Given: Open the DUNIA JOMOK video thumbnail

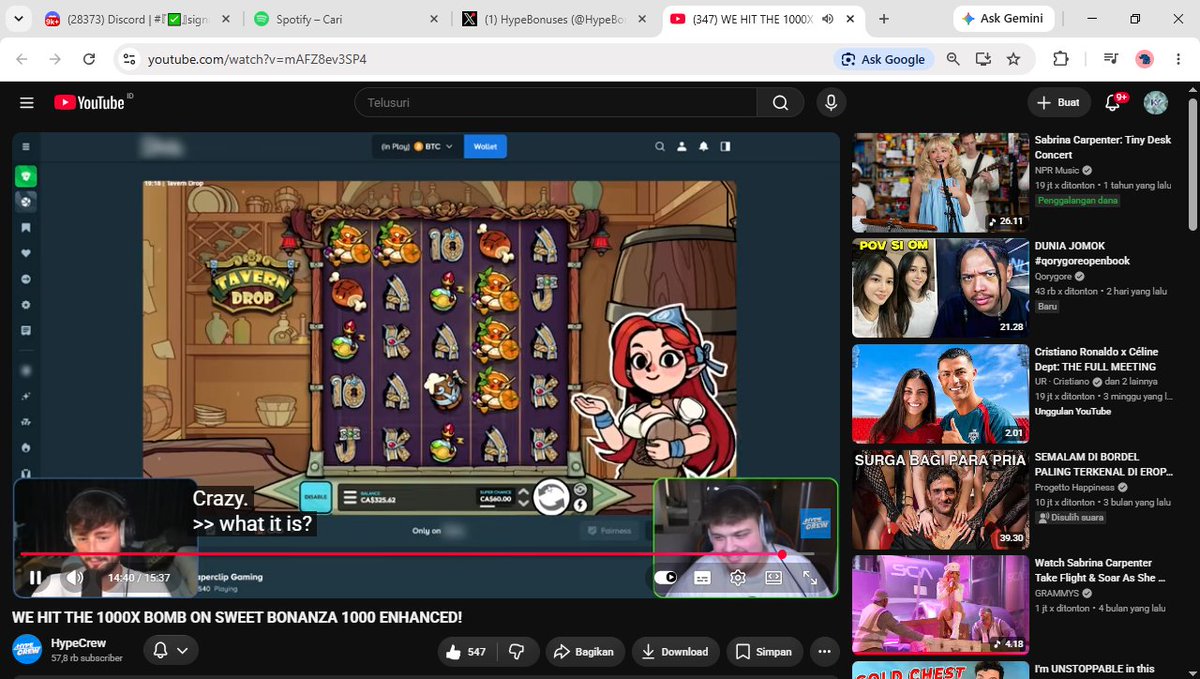Looking at the screenshot, I should pyautogui.click(x=940, y=288).
